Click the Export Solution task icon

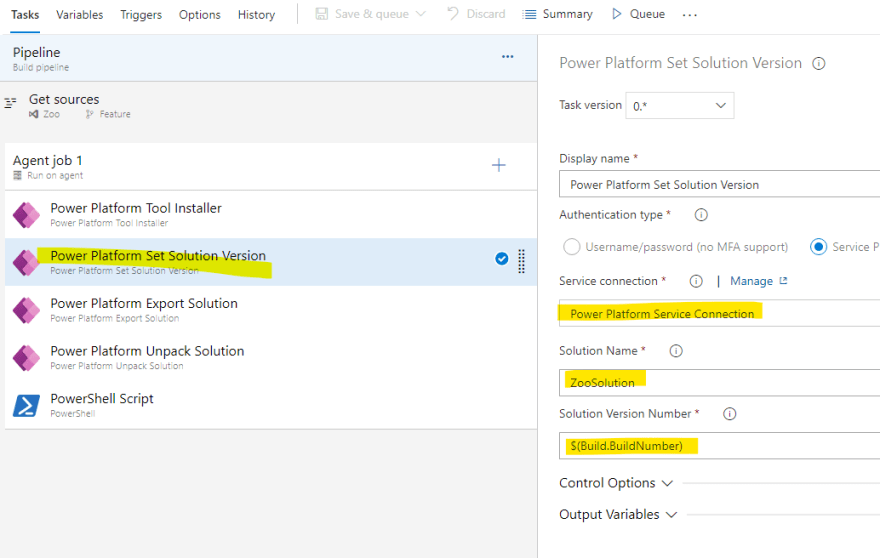click(26, 310)
